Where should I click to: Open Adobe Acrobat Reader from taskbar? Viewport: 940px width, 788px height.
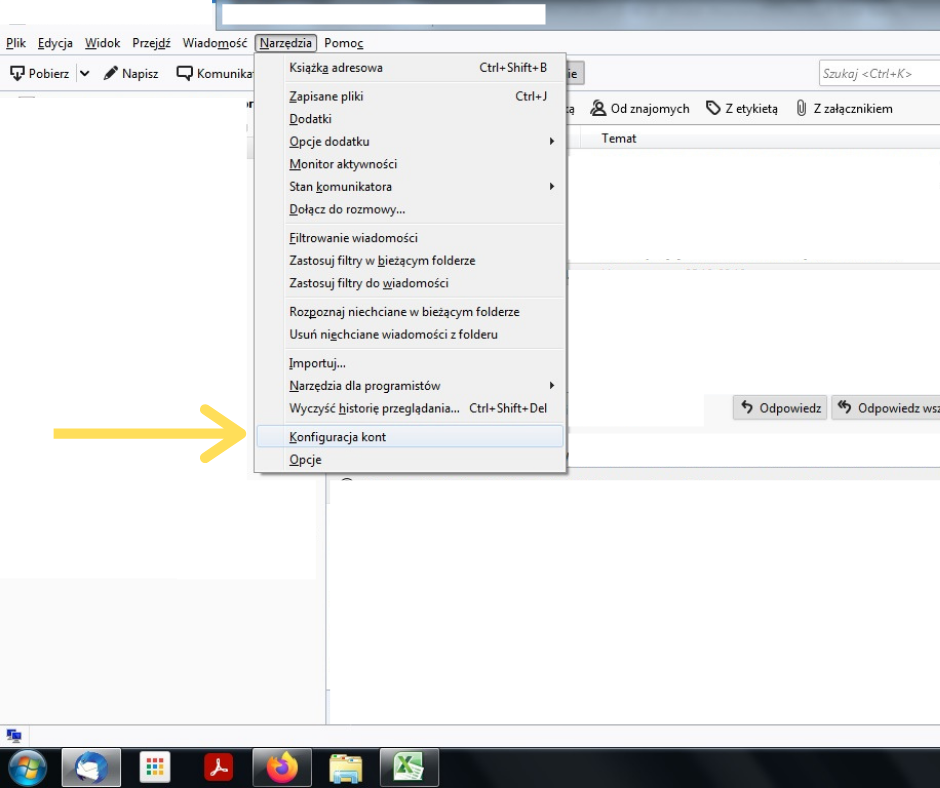pos(218,767)
